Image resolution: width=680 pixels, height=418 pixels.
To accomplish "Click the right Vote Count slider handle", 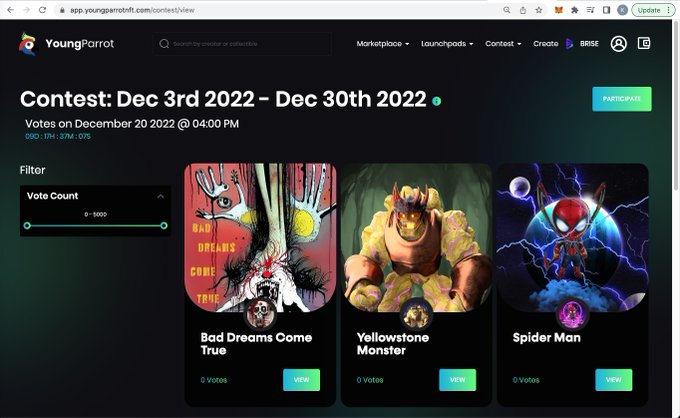I will pos(164,225).
